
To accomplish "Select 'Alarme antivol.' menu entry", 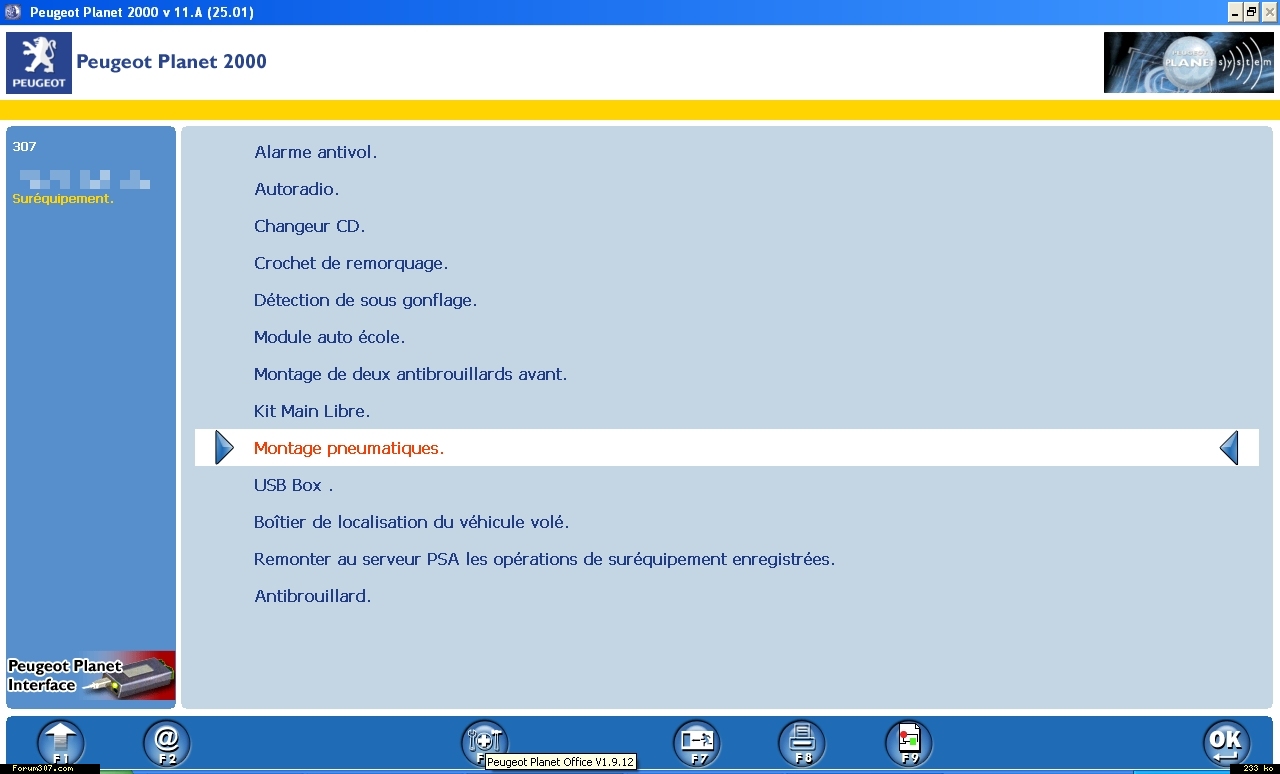I will 315,152.
